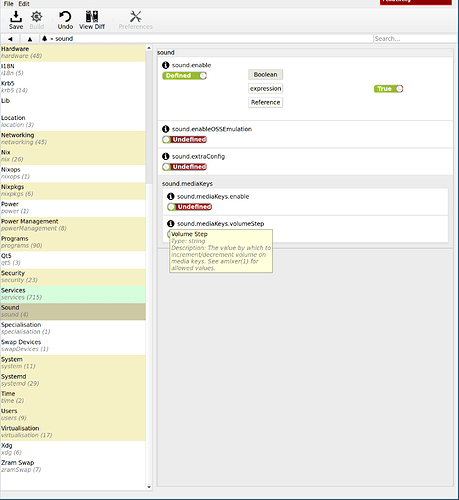Click the back navigation arrow
This screenshot has width=459, height=500.
point(10,39)
